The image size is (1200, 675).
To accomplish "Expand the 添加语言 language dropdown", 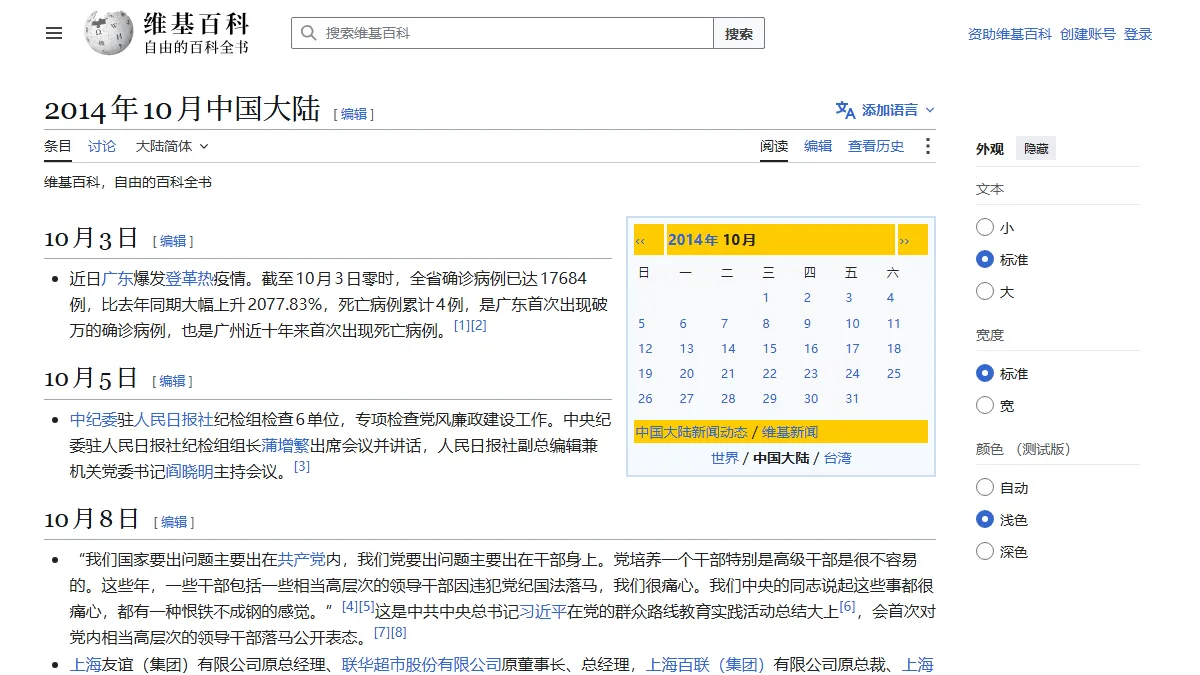I will pos(886,110).
